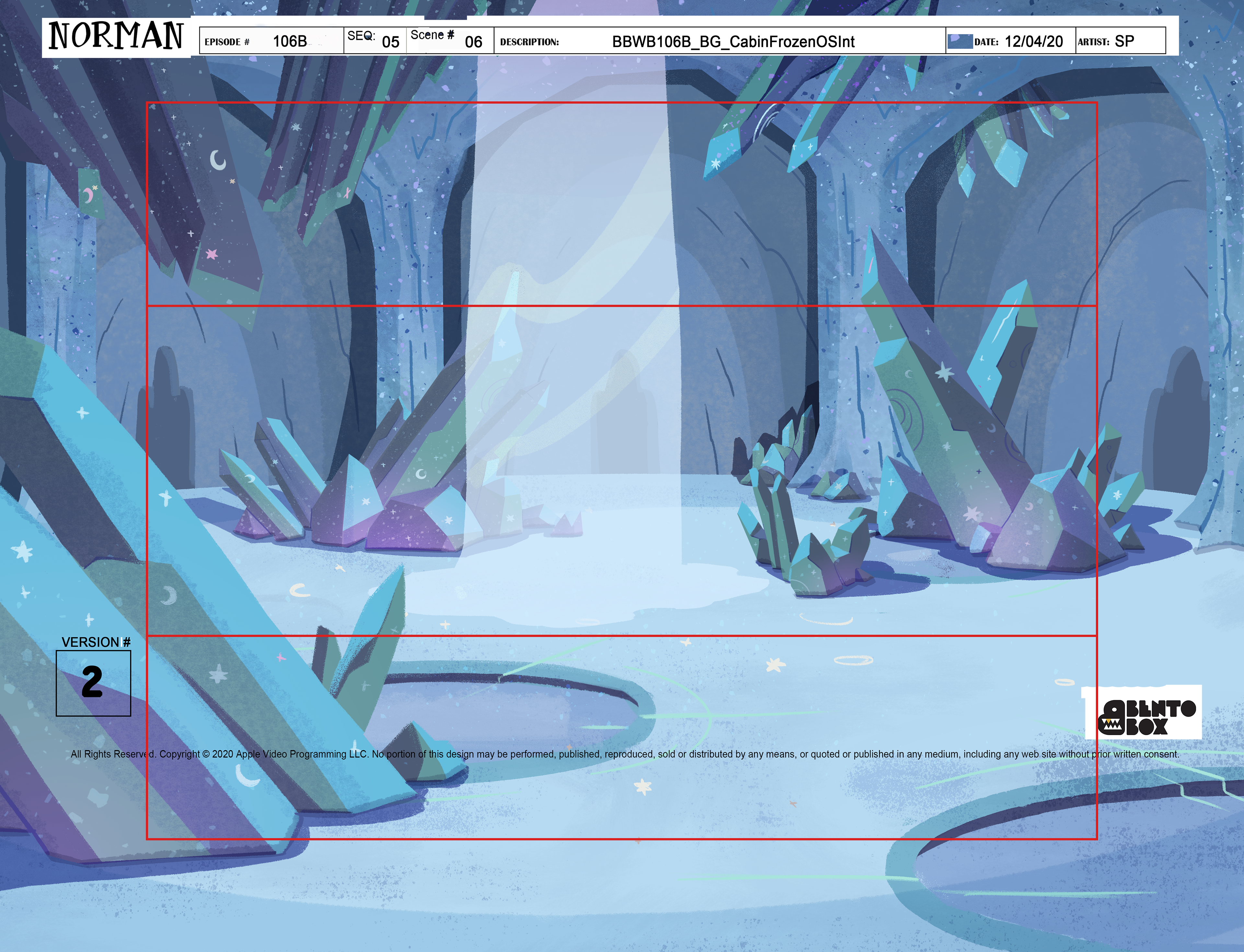The image size is (1244, 952).
Task: Select the SEQ field value 05
Action: point(390,42)
